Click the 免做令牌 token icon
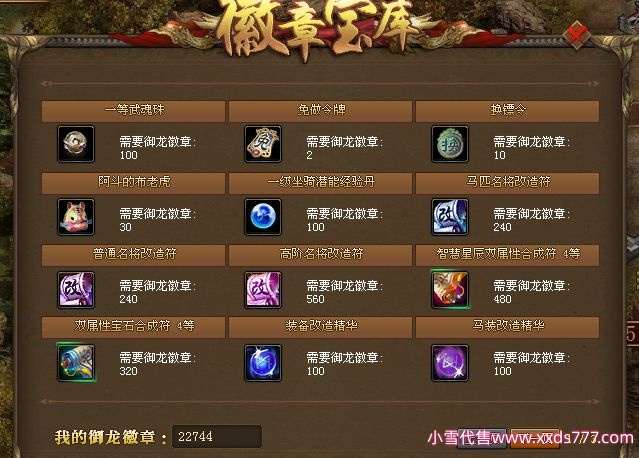Screen dimensions: 639x458 (x=263, y=144)
